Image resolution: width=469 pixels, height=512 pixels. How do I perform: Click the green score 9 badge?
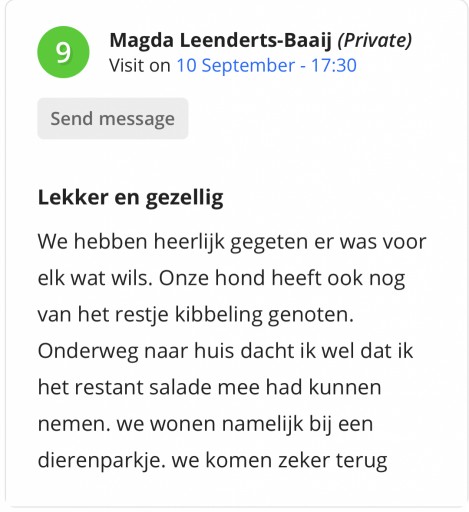(x=63, y=52)
